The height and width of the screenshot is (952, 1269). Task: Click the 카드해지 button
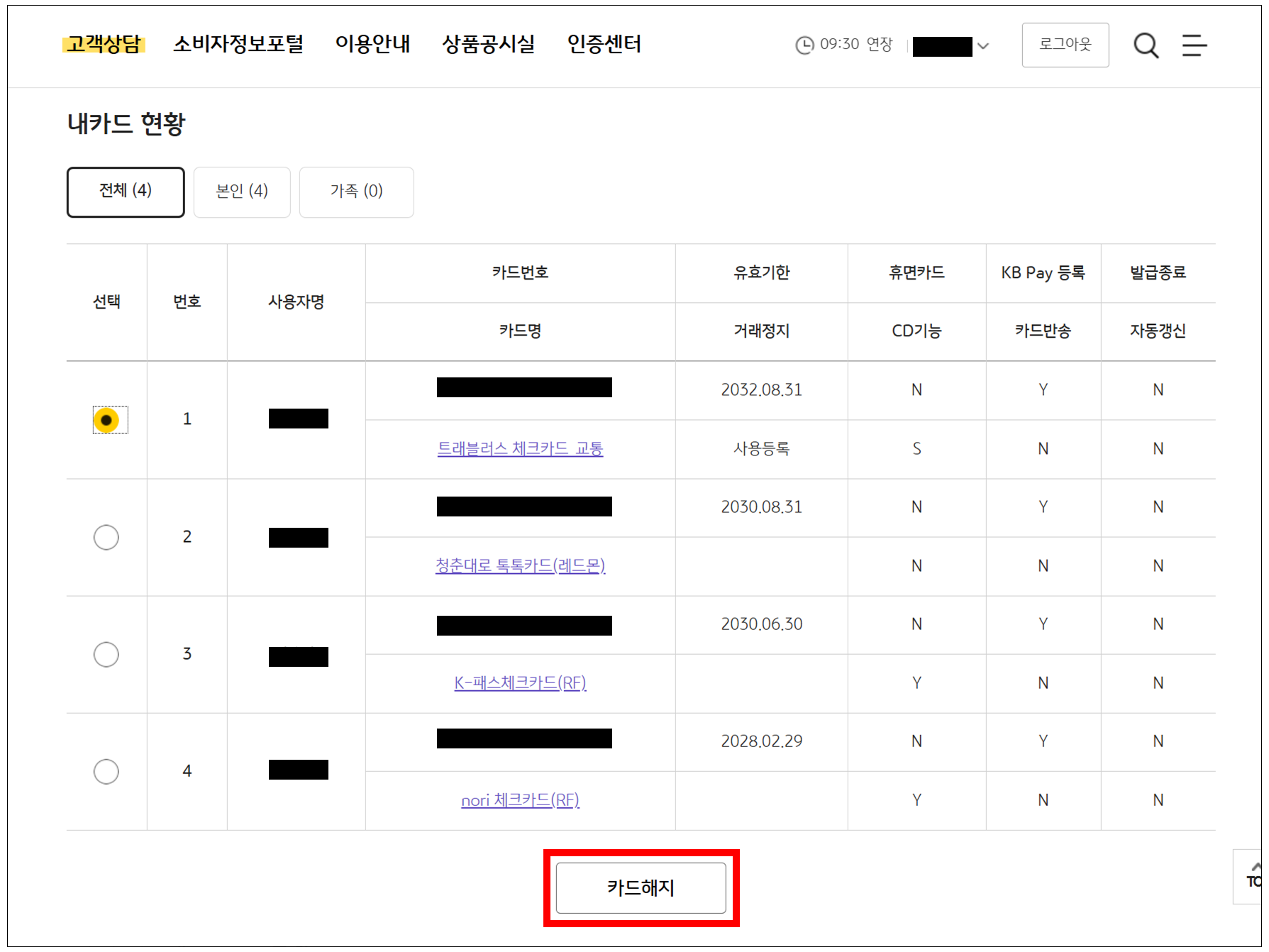(641, 887)
